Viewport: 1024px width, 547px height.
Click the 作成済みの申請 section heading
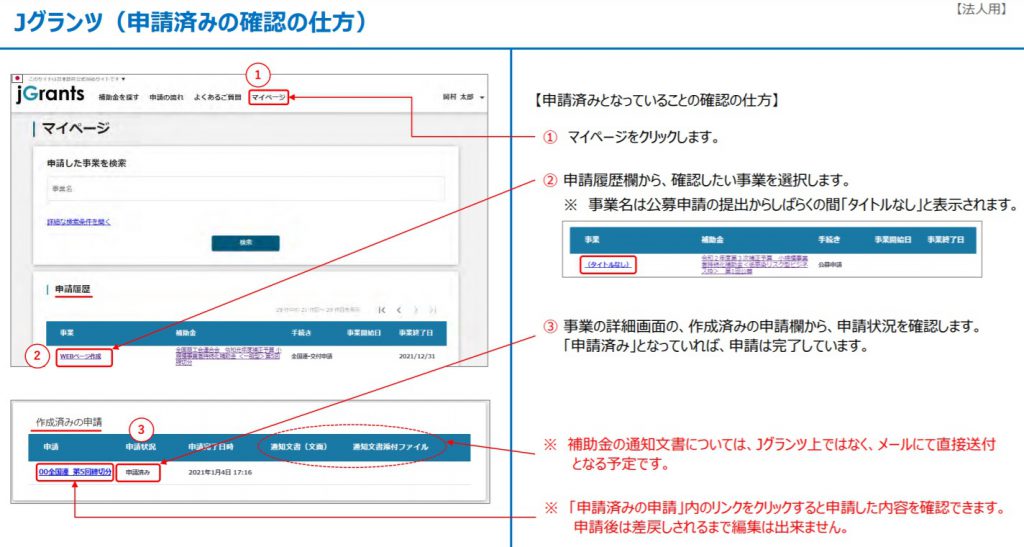click(x=69, y=422)
